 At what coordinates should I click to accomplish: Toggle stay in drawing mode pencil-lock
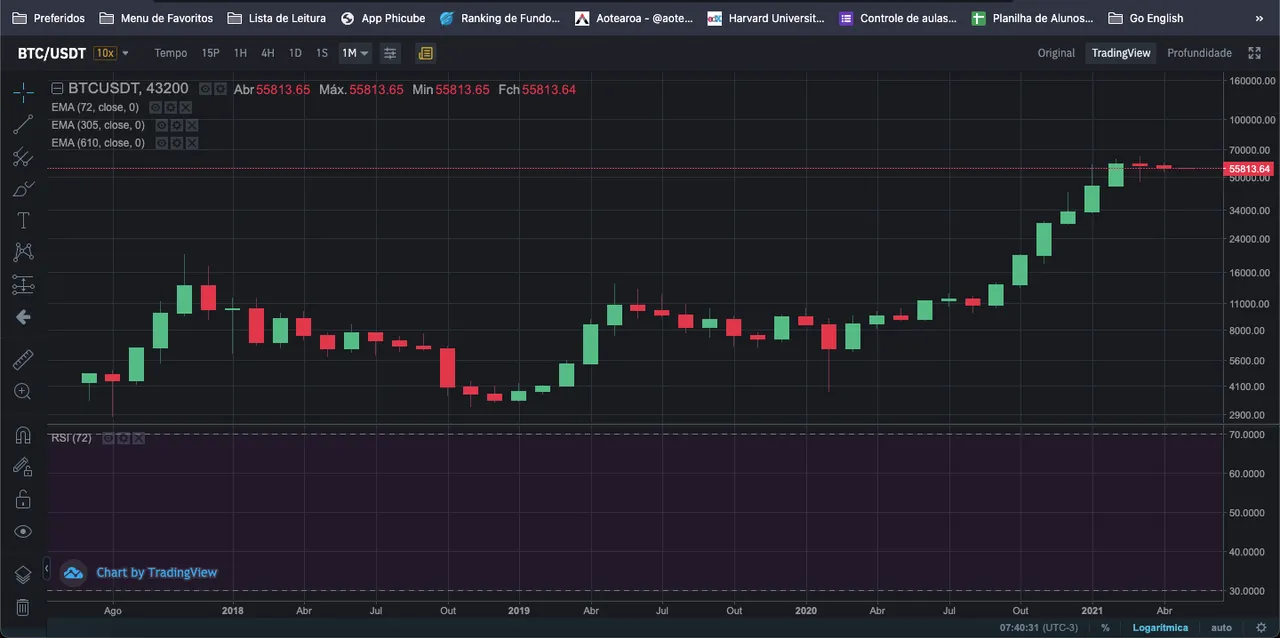pyautogui.click(x=23, y=466)
